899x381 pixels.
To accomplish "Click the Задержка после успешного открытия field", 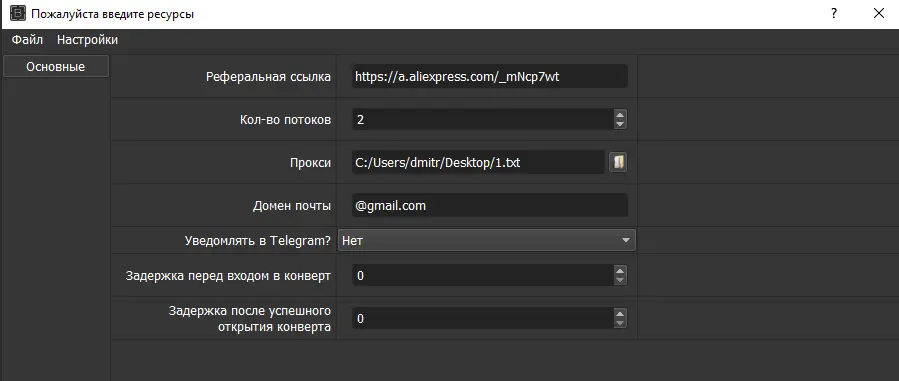I will coord(482,319).
